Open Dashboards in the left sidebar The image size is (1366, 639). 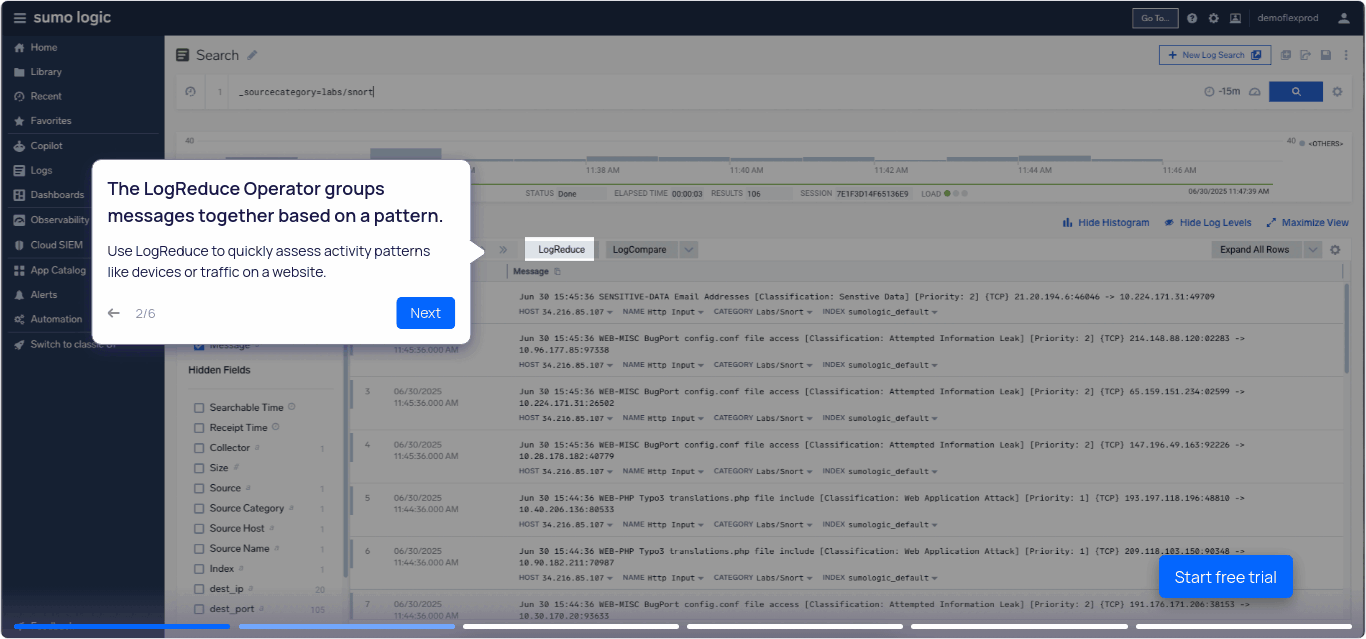pos(57,195)
